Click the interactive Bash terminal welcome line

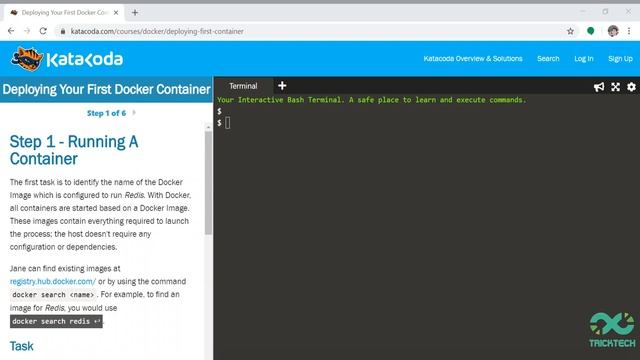pyautogui.click(x=371, y=100)
